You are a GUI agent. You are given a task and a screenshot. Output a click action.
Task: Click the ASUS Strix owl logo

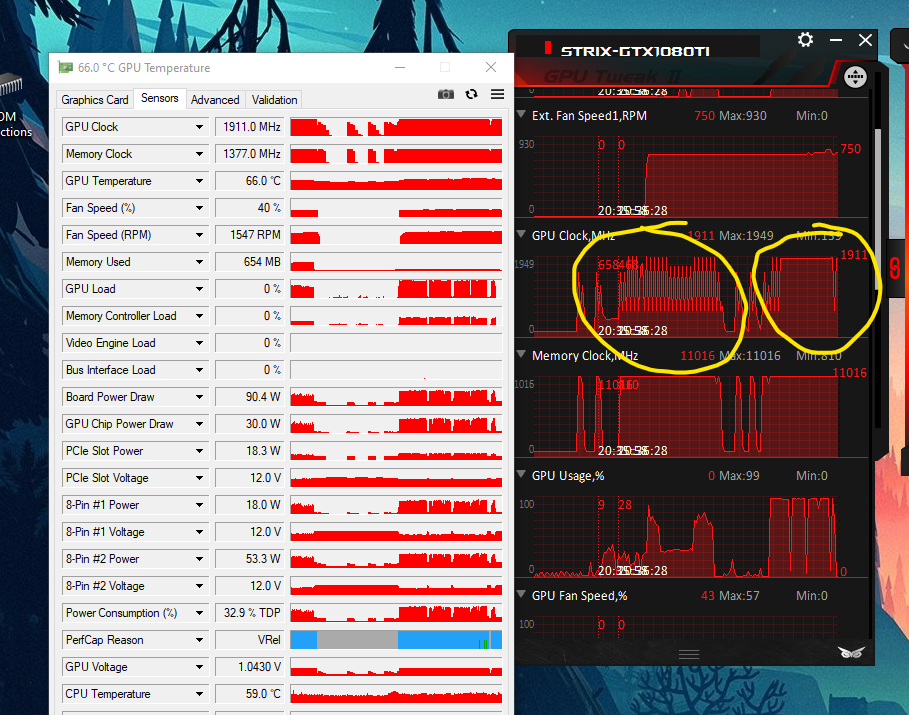pyautogui.click(x=850, y=652)
